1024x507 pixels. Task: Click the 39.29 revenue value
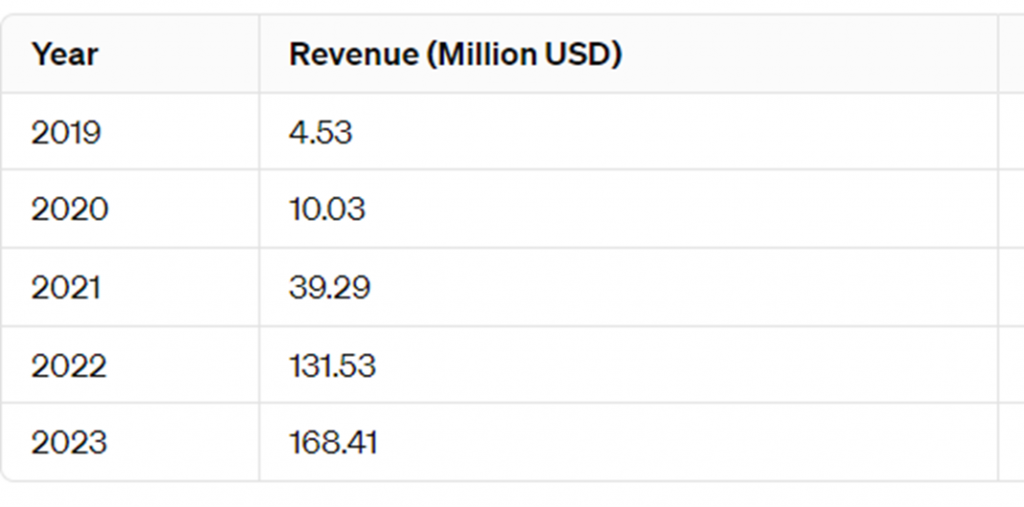[x=330, y=287]
